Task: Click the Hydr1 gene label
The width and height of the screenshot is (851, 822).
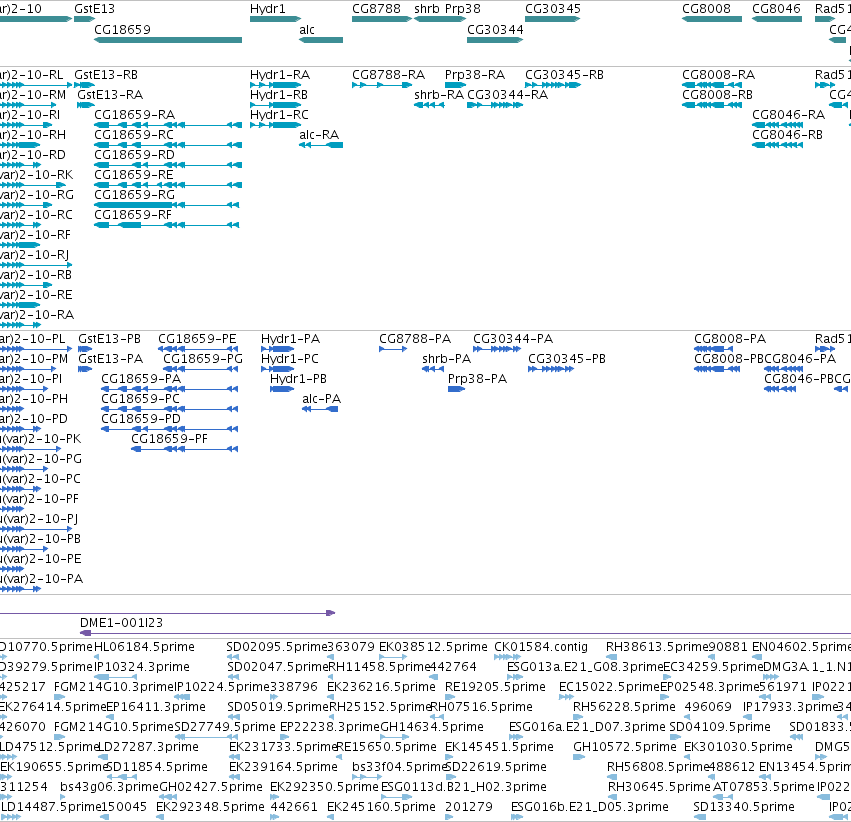Action: (x=268, y=9)
